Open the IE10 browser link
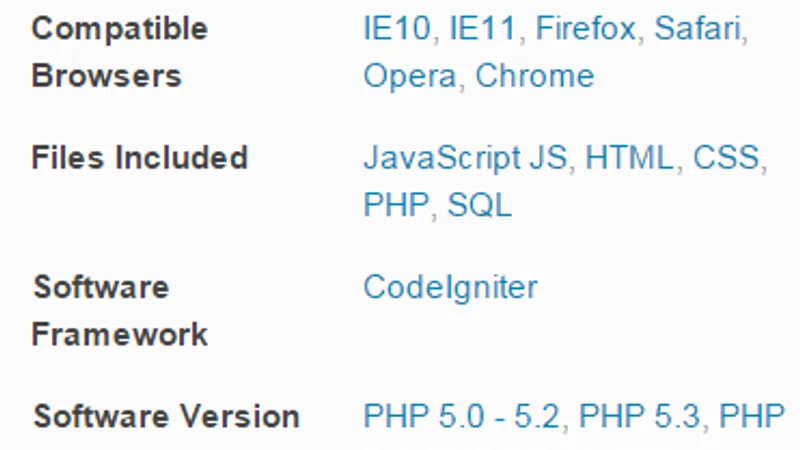Viewport: 800px width, 450px height. (x=396, y=28)
